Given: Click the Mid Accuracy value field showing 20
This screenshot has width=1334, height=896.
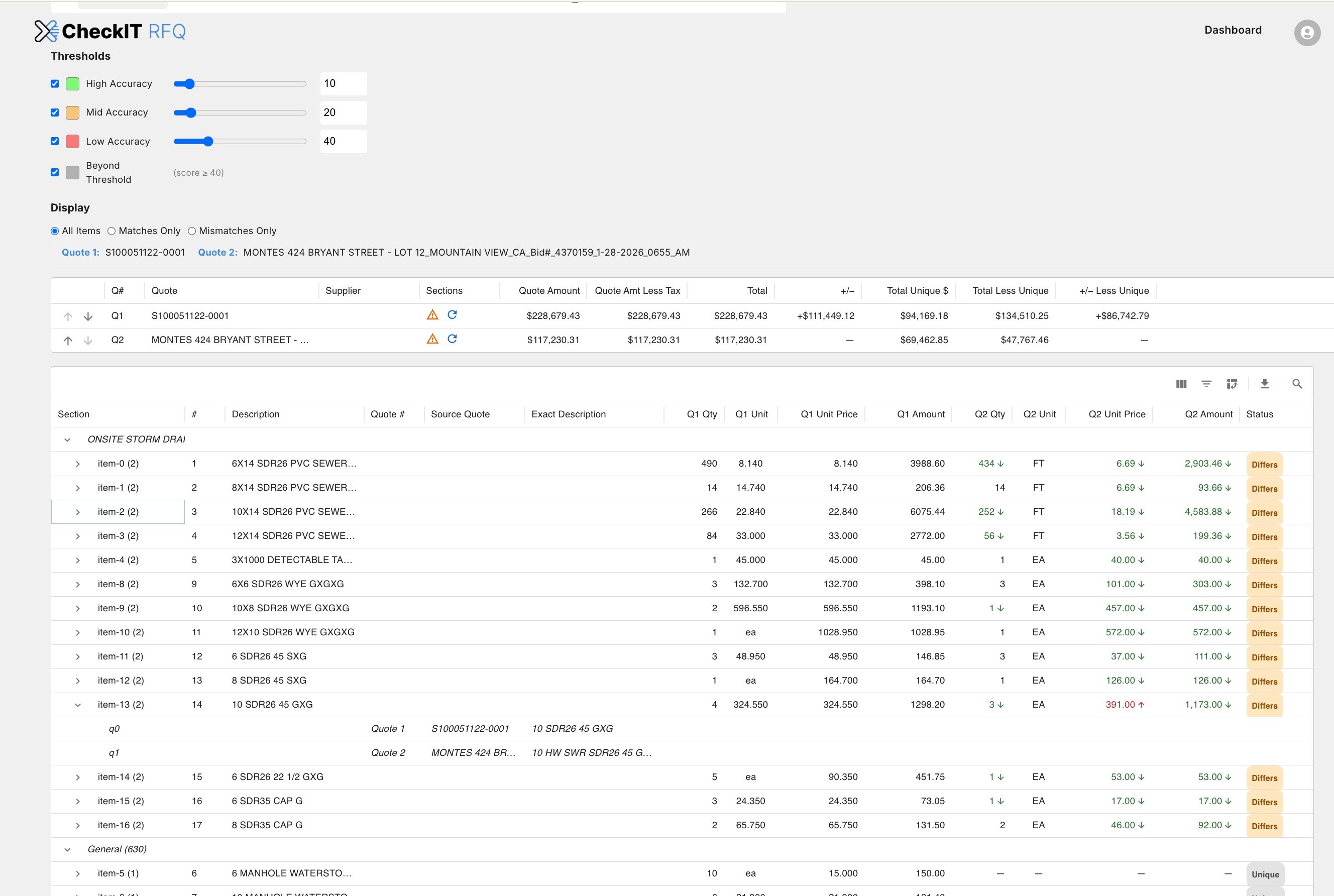Looking at the screenshot, I should coord(344,113).
